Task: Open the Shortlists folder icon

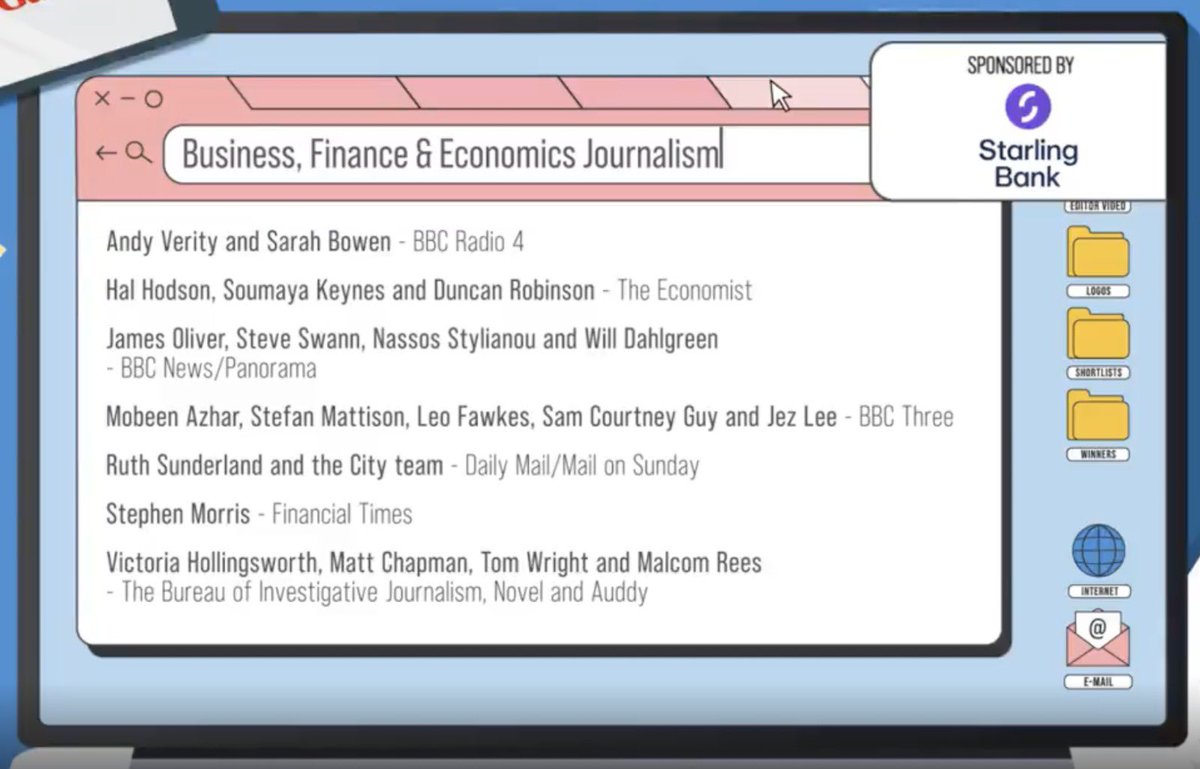Action: click(x=1098, y=334)
